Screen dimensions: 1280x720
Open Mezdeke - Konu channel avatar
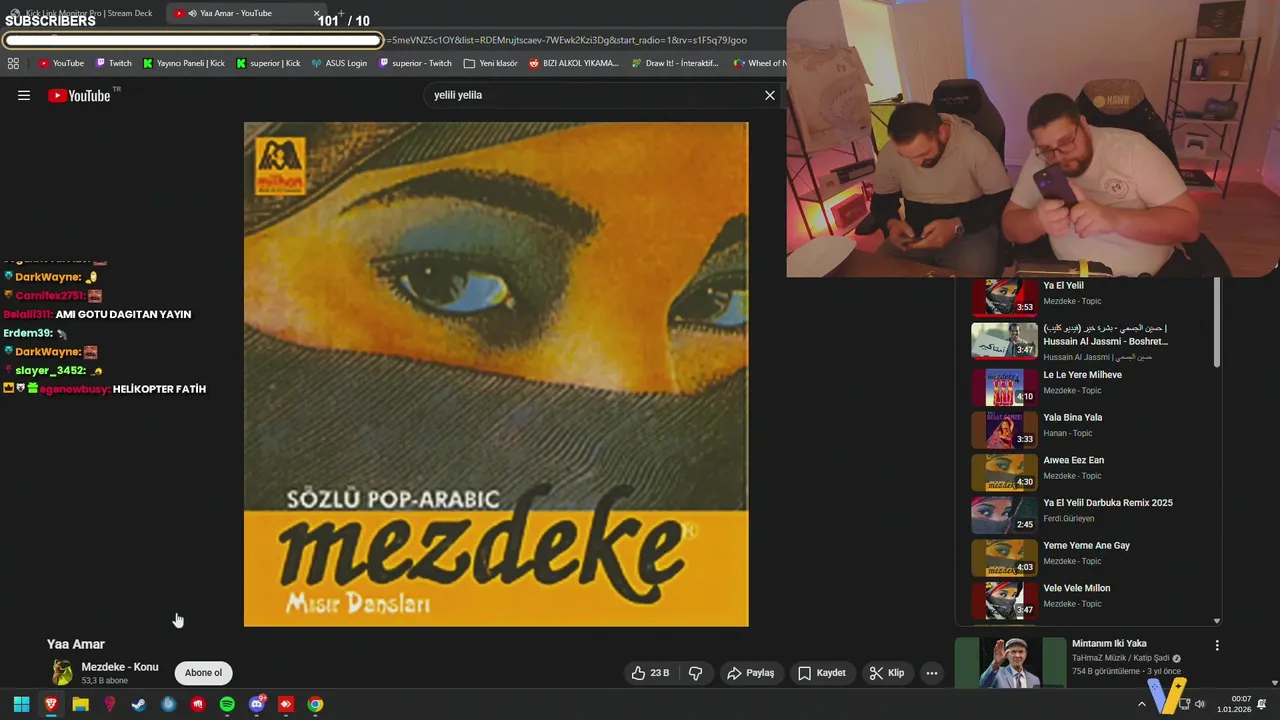point(62,672)
